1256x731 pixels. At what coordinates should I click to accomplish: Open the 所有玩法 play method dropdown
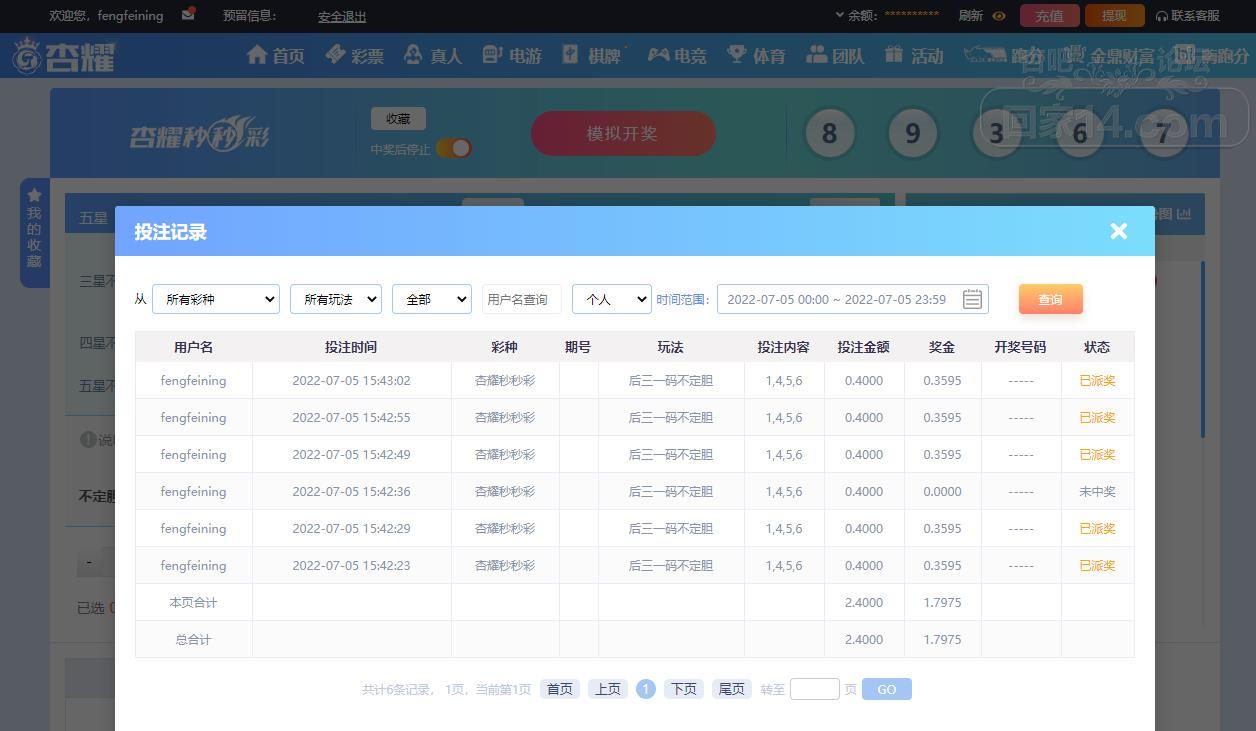pyautogui.click(x=335, y=299)
